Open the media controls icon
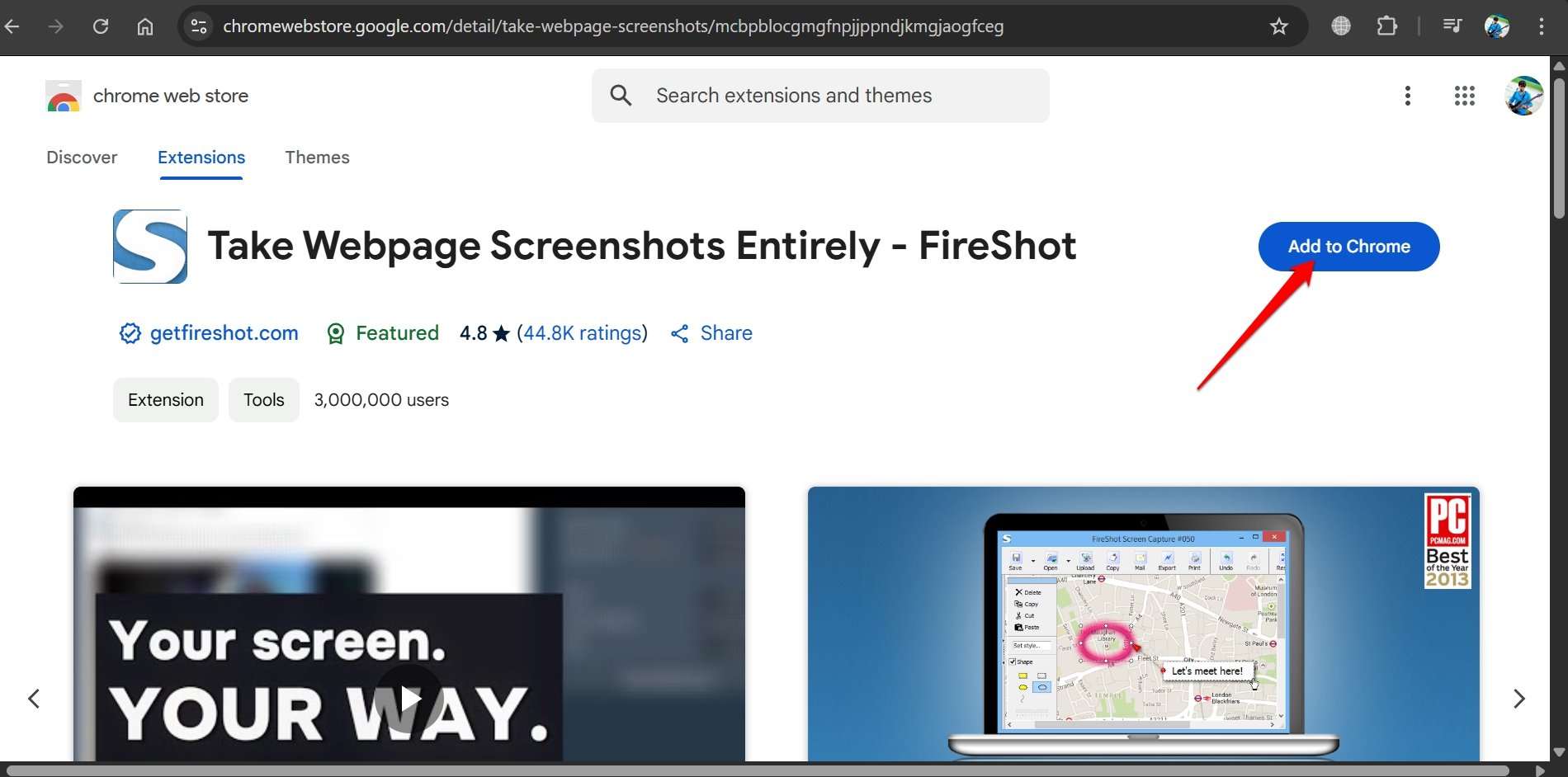This screenshot has height=777, width=1568. pos(1452,26)
